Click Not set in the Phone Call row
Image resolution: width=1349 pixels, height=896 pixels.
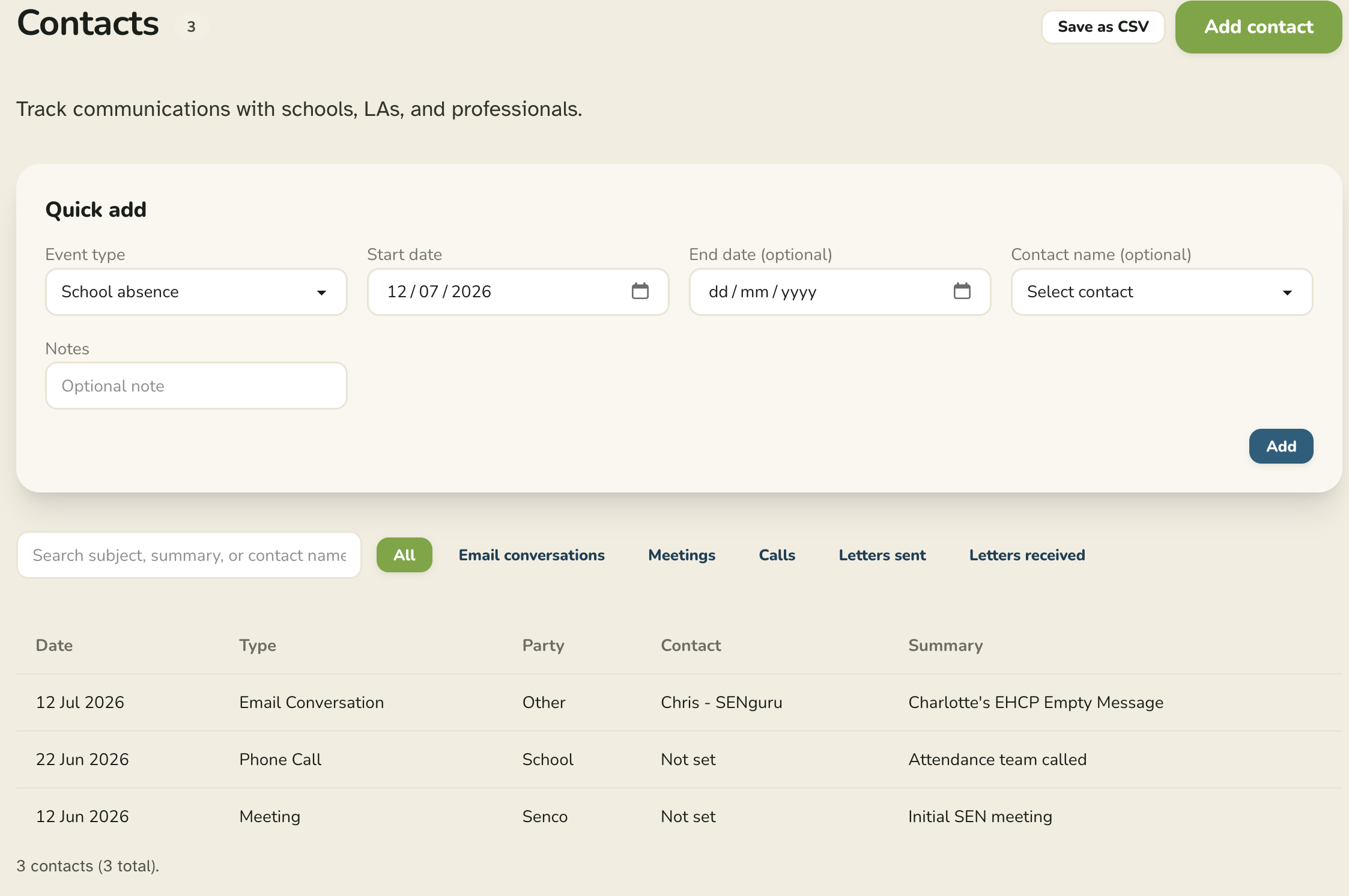pyautogui.click(x=688, y=759)
